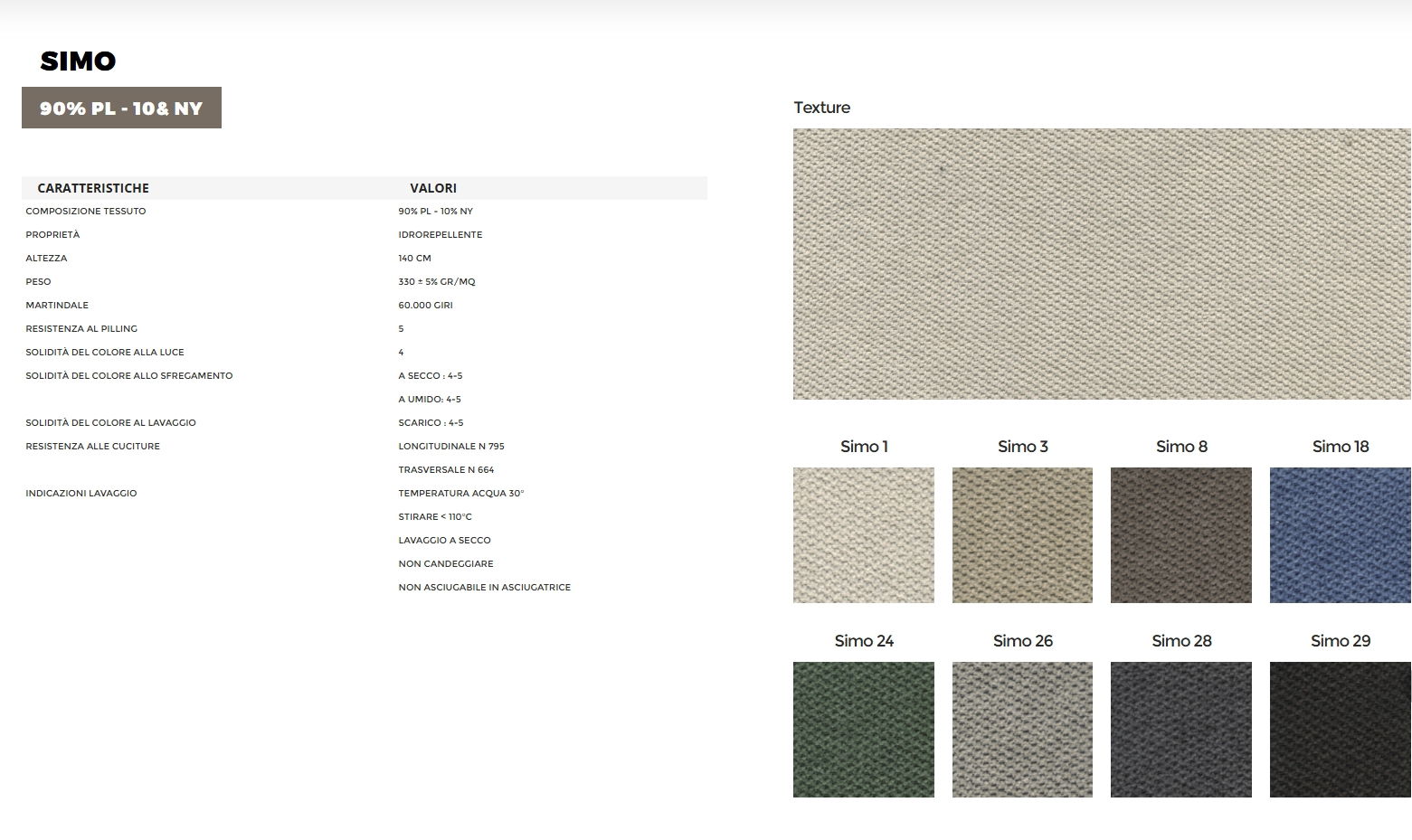Image resolution: width=1412 pixels, height=840 pixels.
Task: Click the A UMIDO: 4-5 value
Action: pyautogui.click(x=430, y=399)
